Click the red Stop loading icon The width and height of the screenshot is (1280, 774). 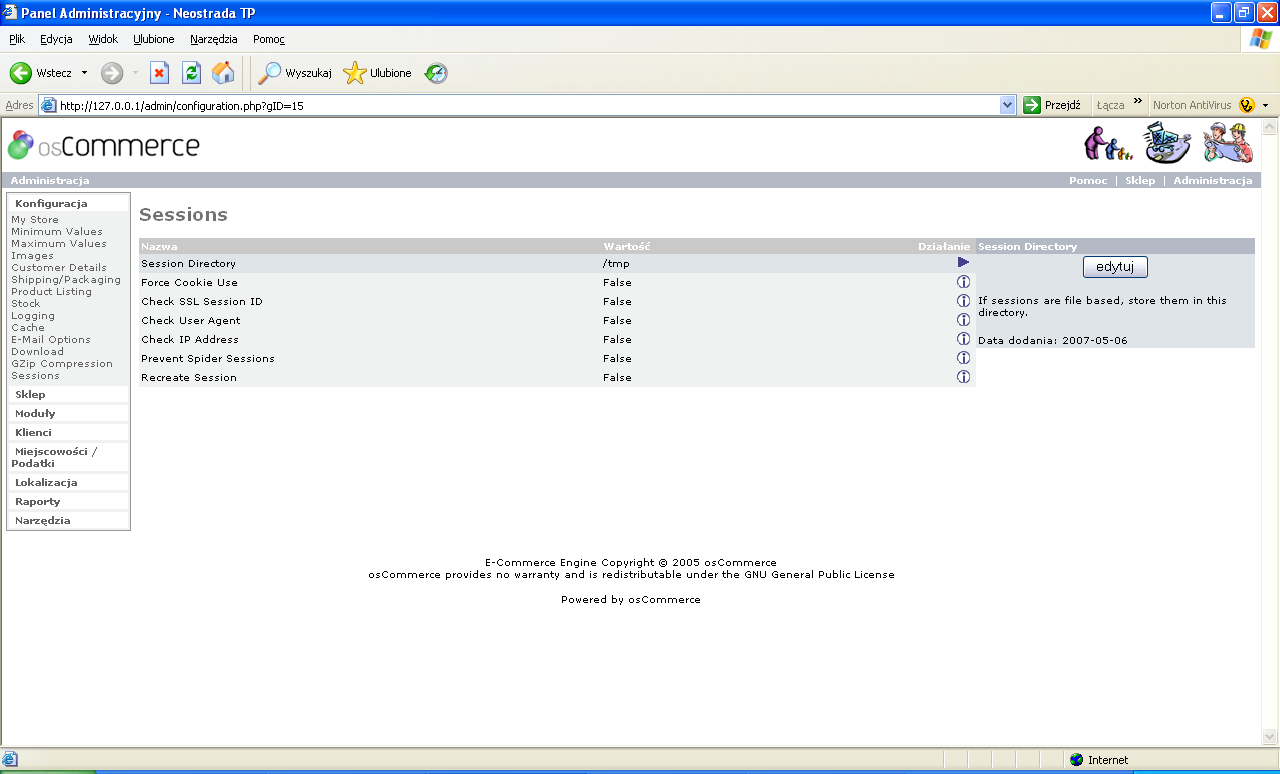[159, 73]
